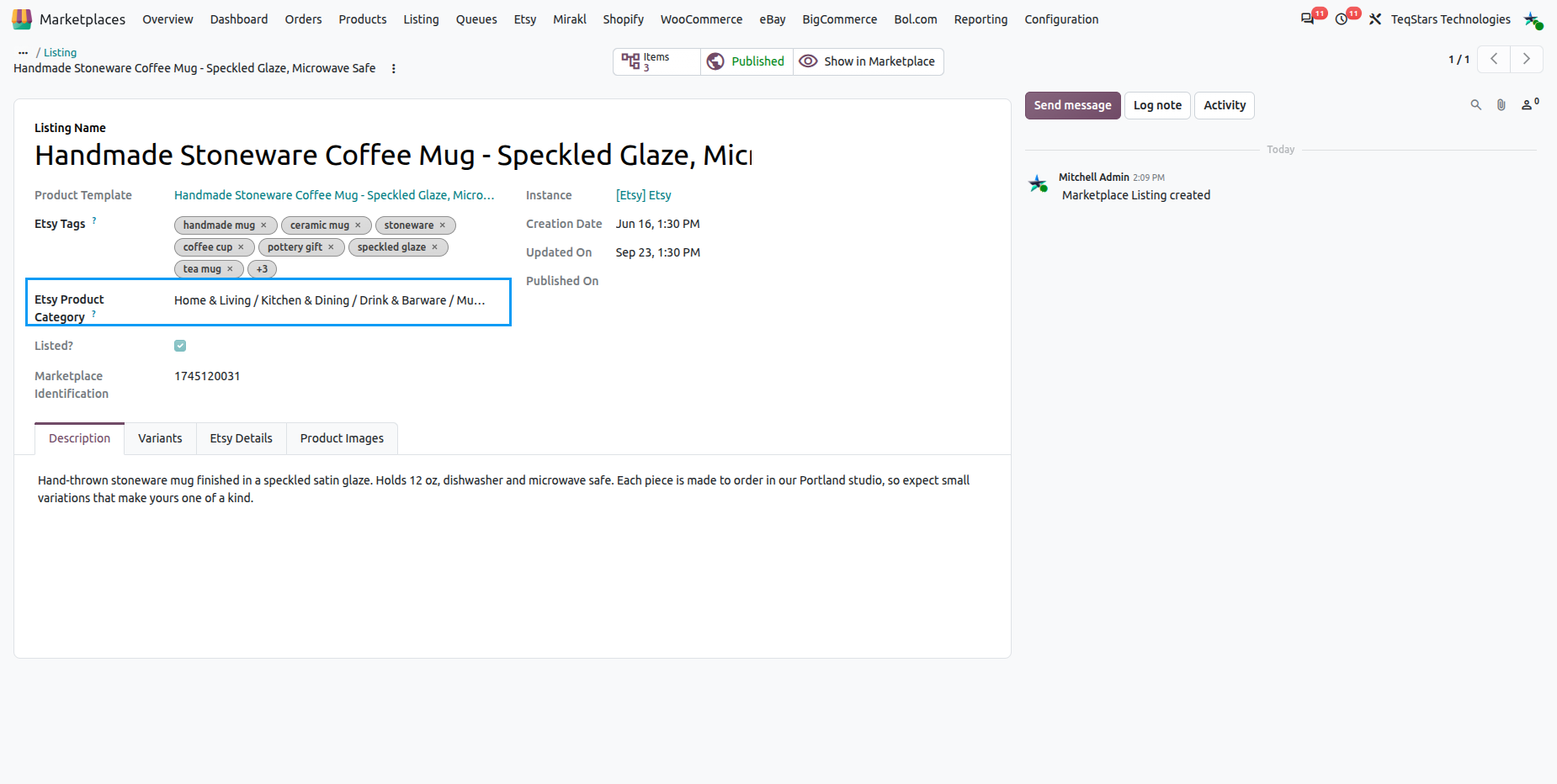The width and height of the screenshot is (1557, 784).
Task: Click the Send message button
Action: click(1072, 105)
